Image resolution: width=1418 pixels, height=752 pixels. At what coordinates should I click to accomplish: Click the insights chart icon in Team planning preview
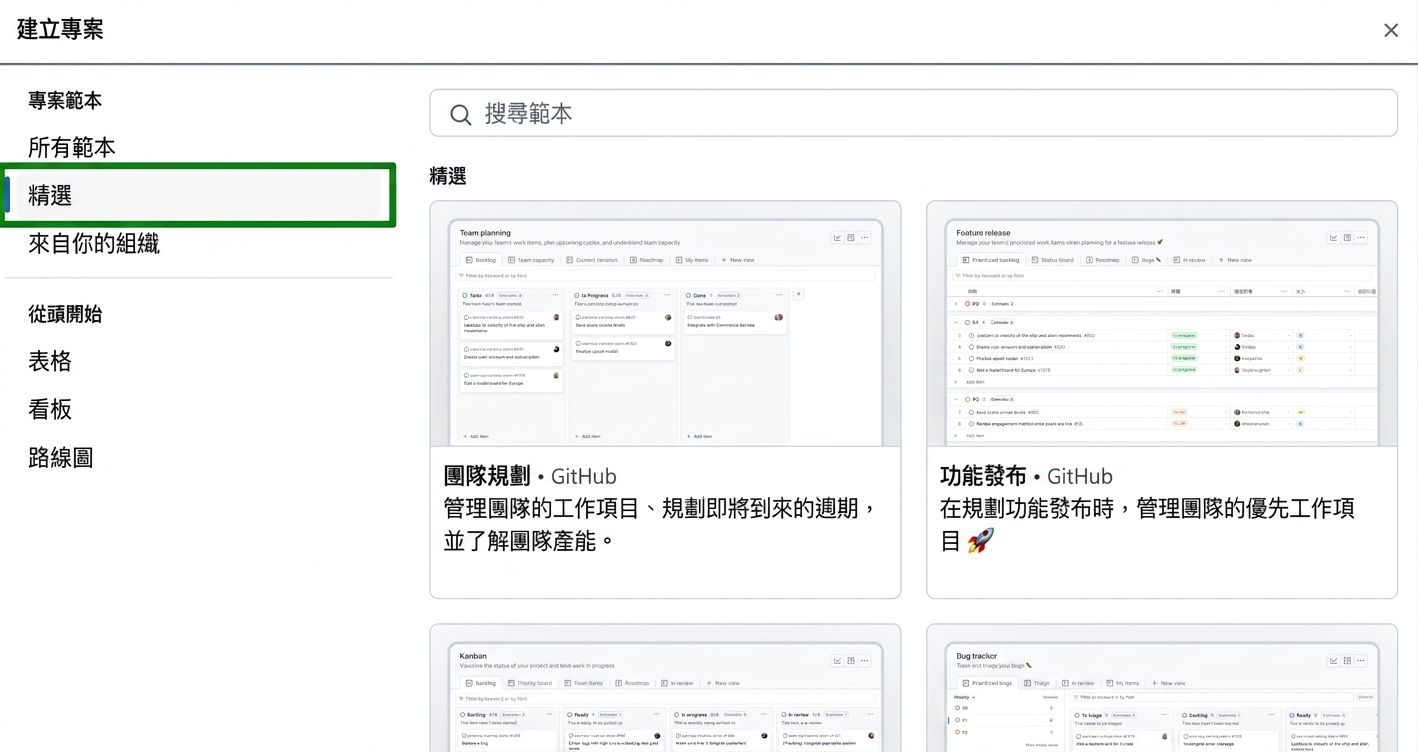click(x=837, y=238)
